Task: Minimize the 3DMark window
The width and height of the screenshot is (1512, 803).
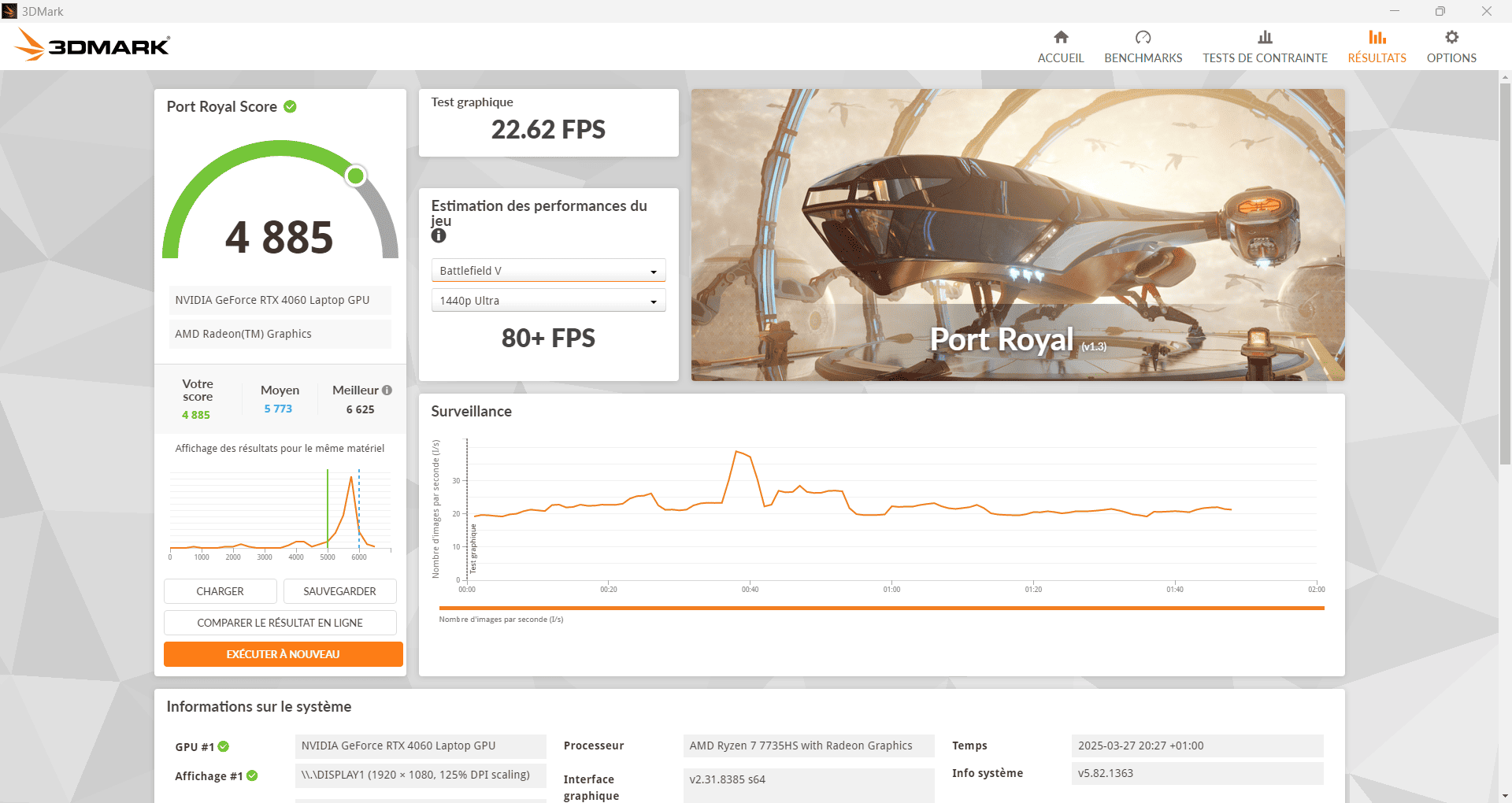Action: tap(1395, 11)
